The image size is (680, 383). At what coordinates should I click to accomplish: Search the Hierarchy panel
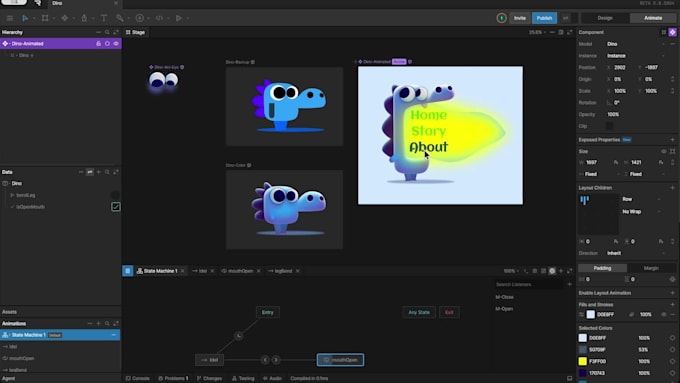[107, 32]
